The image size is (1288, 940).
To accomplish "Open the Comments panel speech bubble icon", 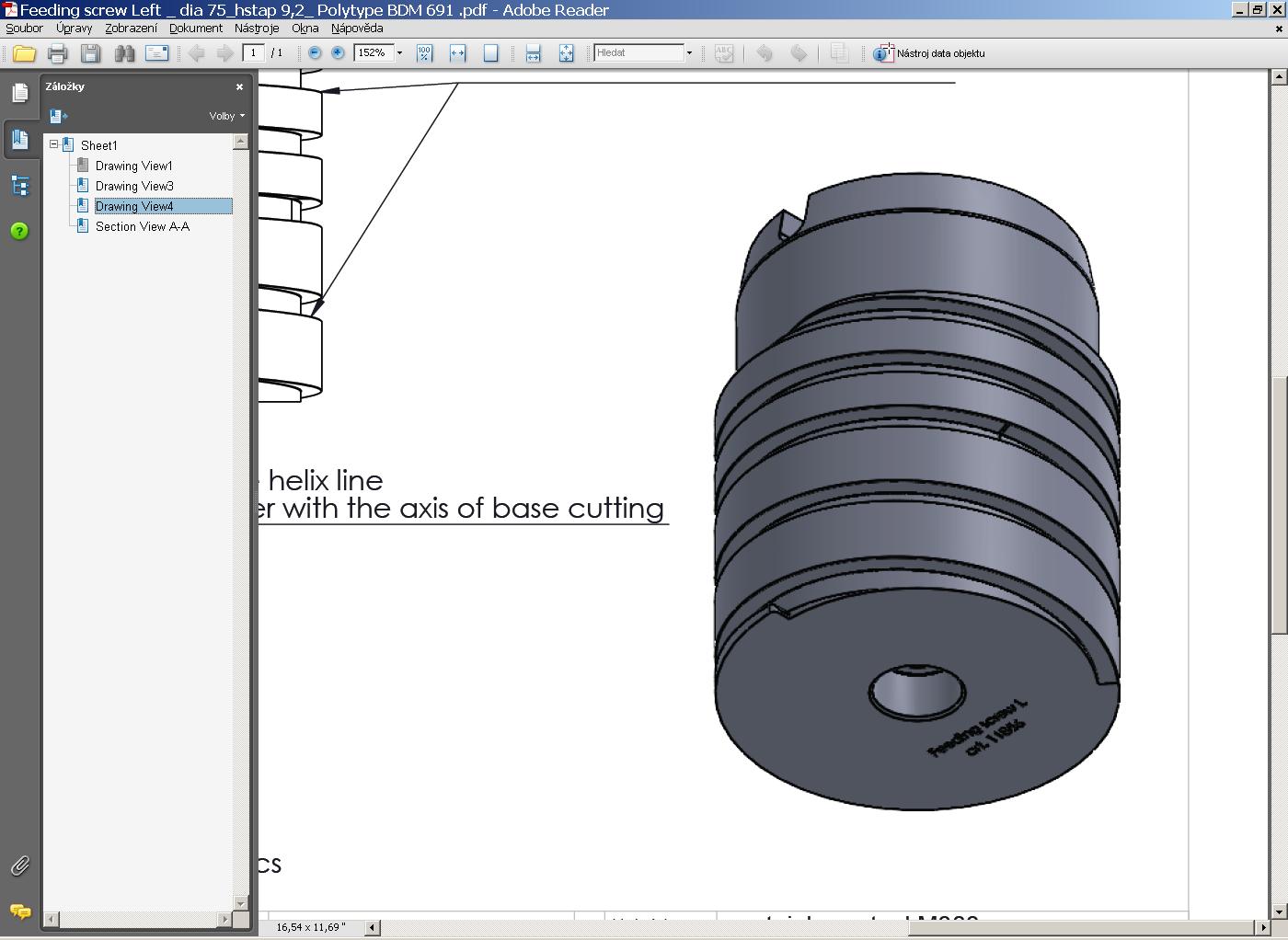I will pos(19,911).
